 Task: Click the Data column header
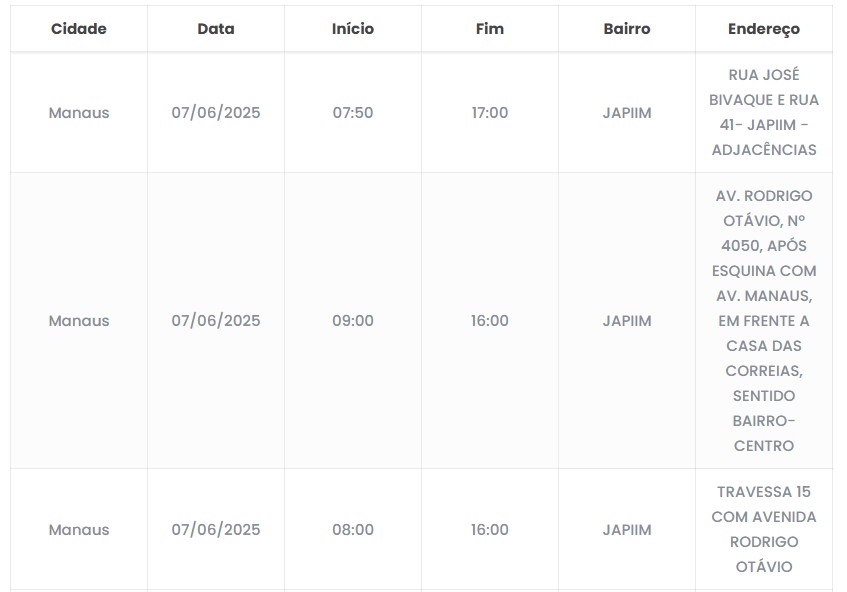tap(216, 29)
